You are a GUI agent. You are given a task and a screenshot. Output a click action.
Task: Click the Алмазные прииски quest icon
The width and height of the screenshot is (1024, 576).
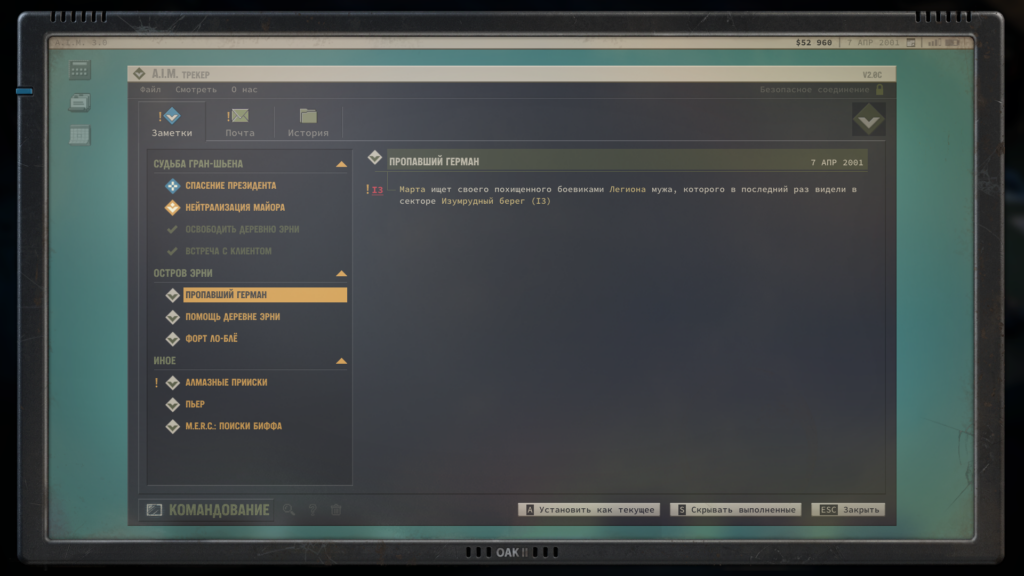172,383
